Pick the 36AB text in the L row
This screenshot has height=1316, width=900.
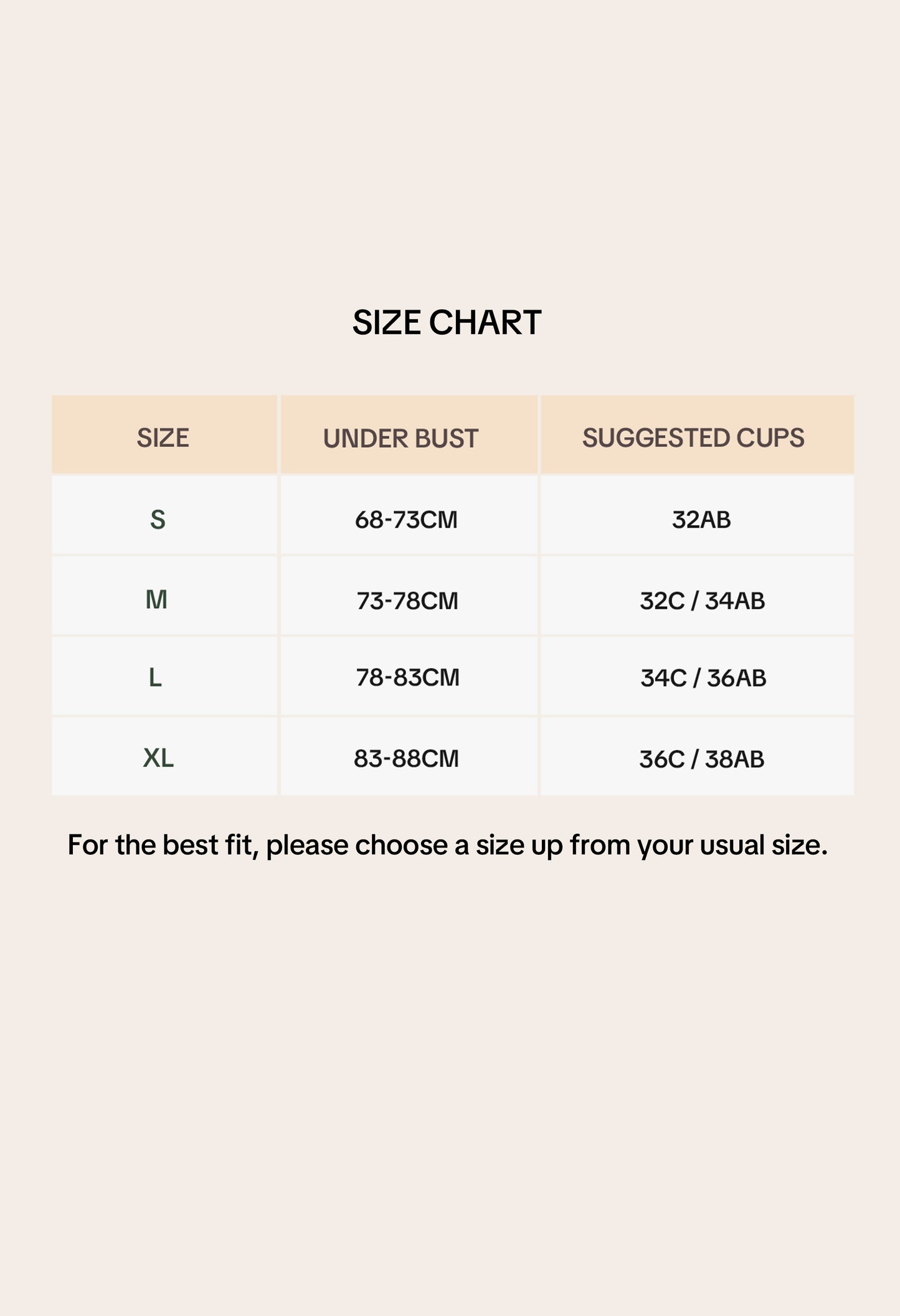pyautogui.click(x=737, y=678)
